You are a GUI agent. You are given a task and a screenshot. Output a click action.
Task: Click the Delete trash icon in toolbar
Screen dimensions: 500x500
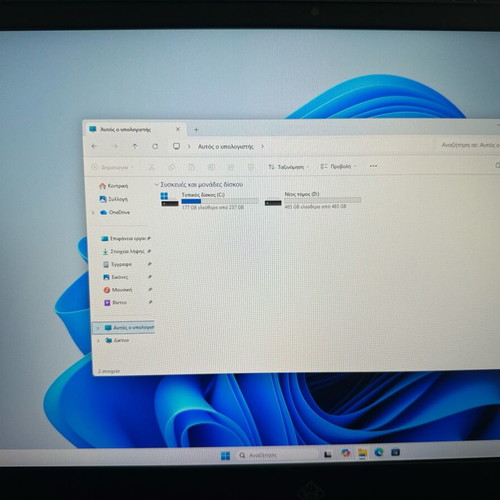pos(251,167)
